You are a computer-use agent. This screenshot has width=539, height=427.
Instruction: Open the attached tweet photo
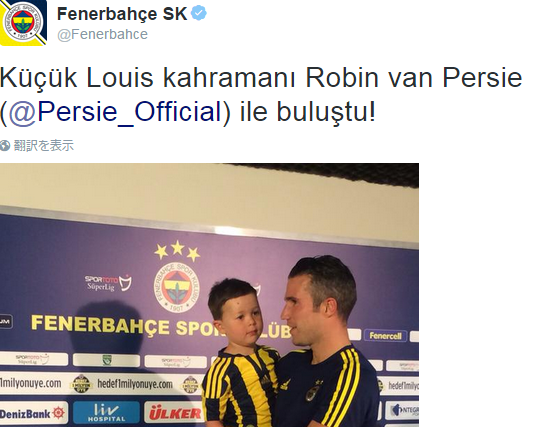click(x=209, y=295)
